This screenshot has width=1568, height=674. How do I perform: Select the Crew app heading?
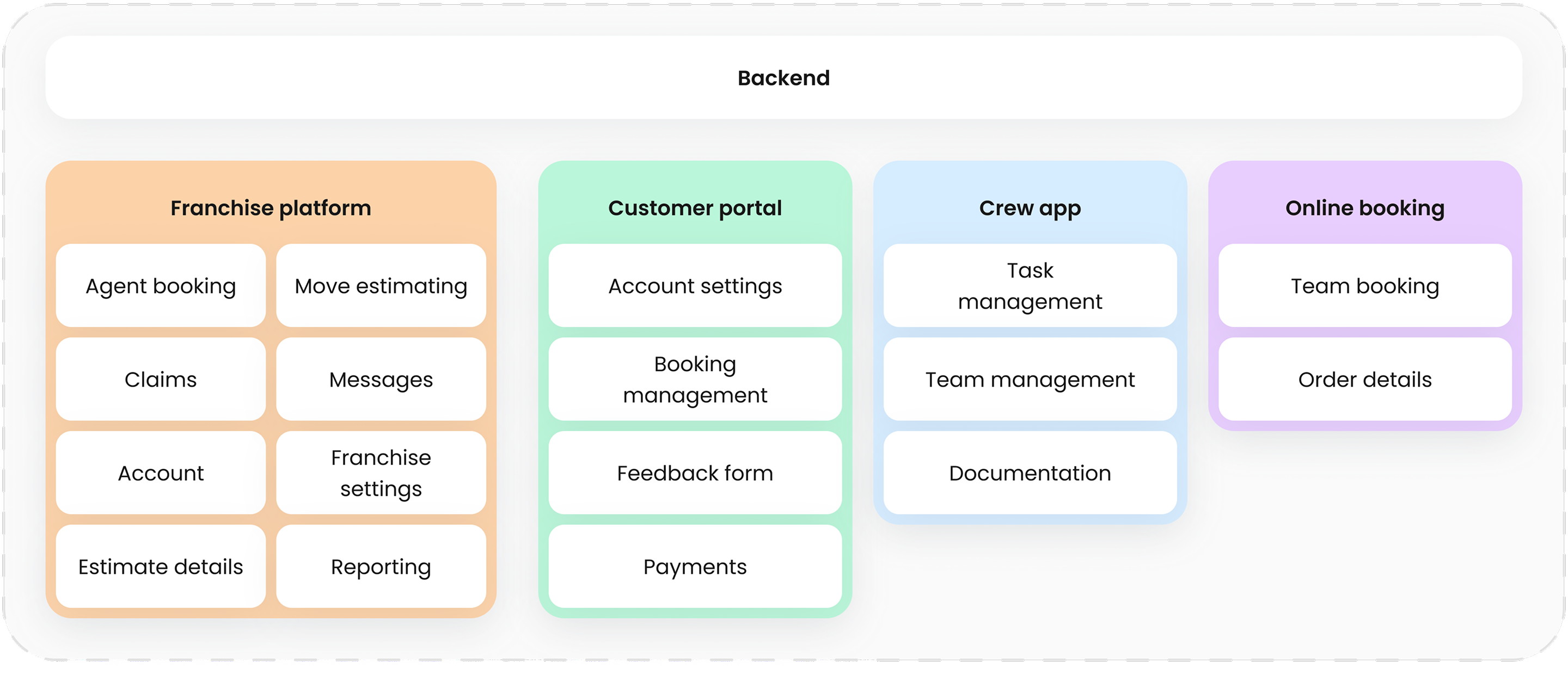pyautogui.click(x=1030, y=208)
